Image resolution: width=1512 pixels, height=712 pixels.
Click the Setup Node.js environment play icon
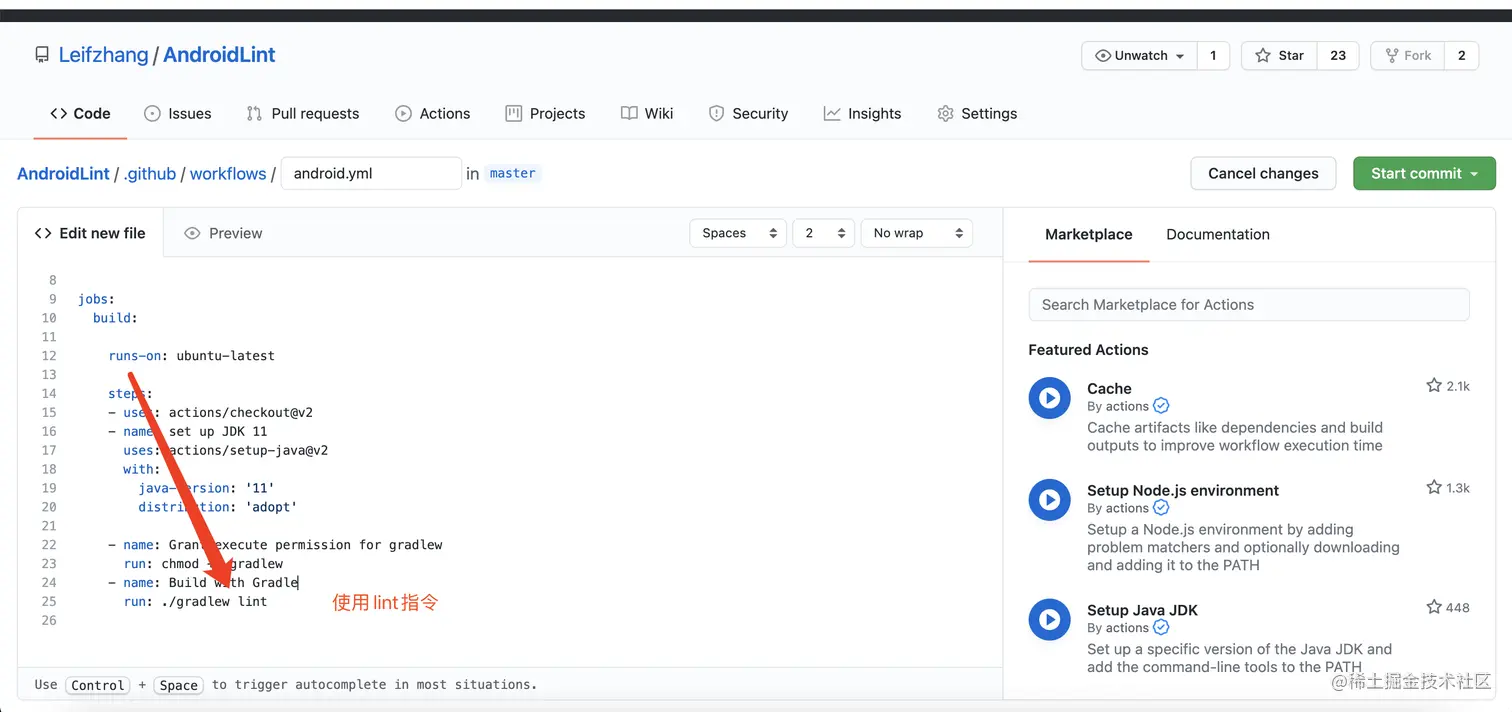point(1049,499)
